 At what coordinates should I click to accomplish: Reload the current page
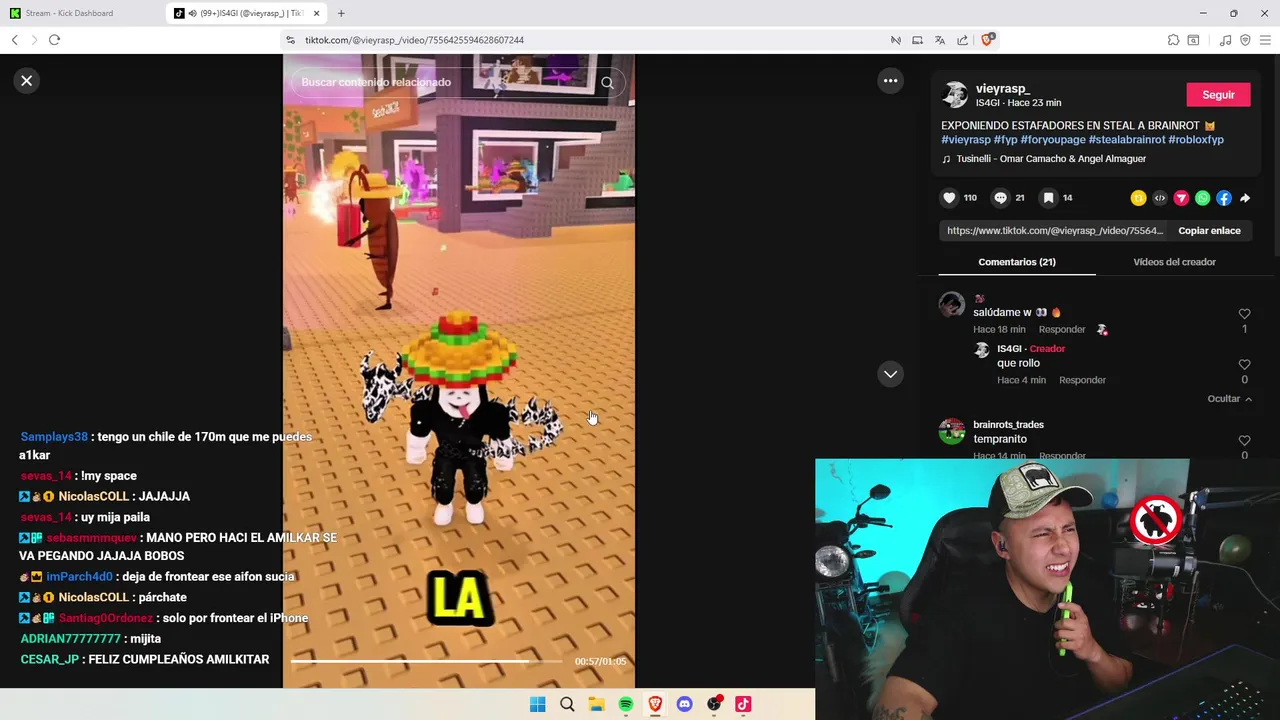(x=54, y=40)
